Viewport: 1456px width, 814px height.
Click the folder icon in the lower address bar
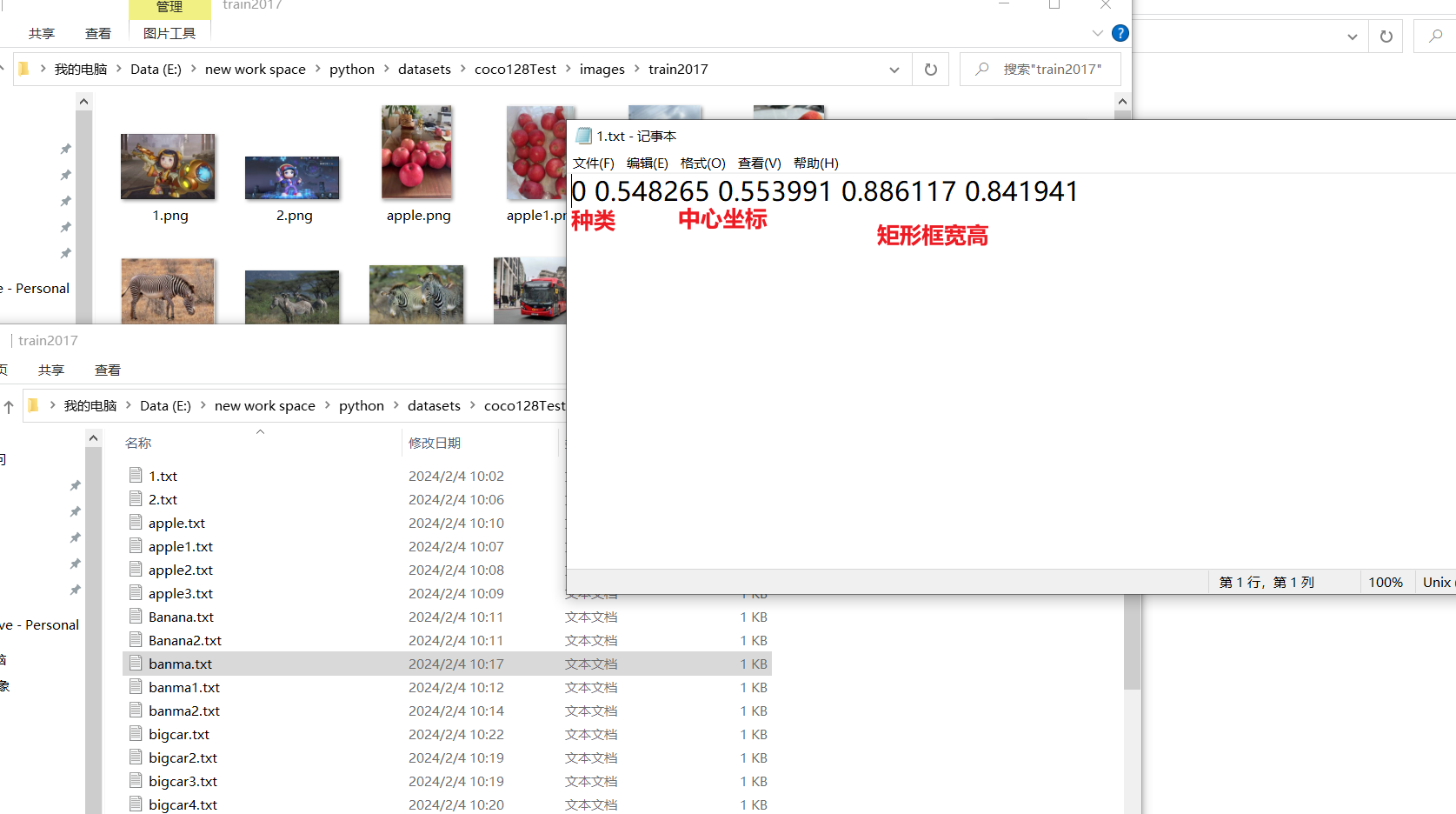pyautogui.click(x=33, y=405)
